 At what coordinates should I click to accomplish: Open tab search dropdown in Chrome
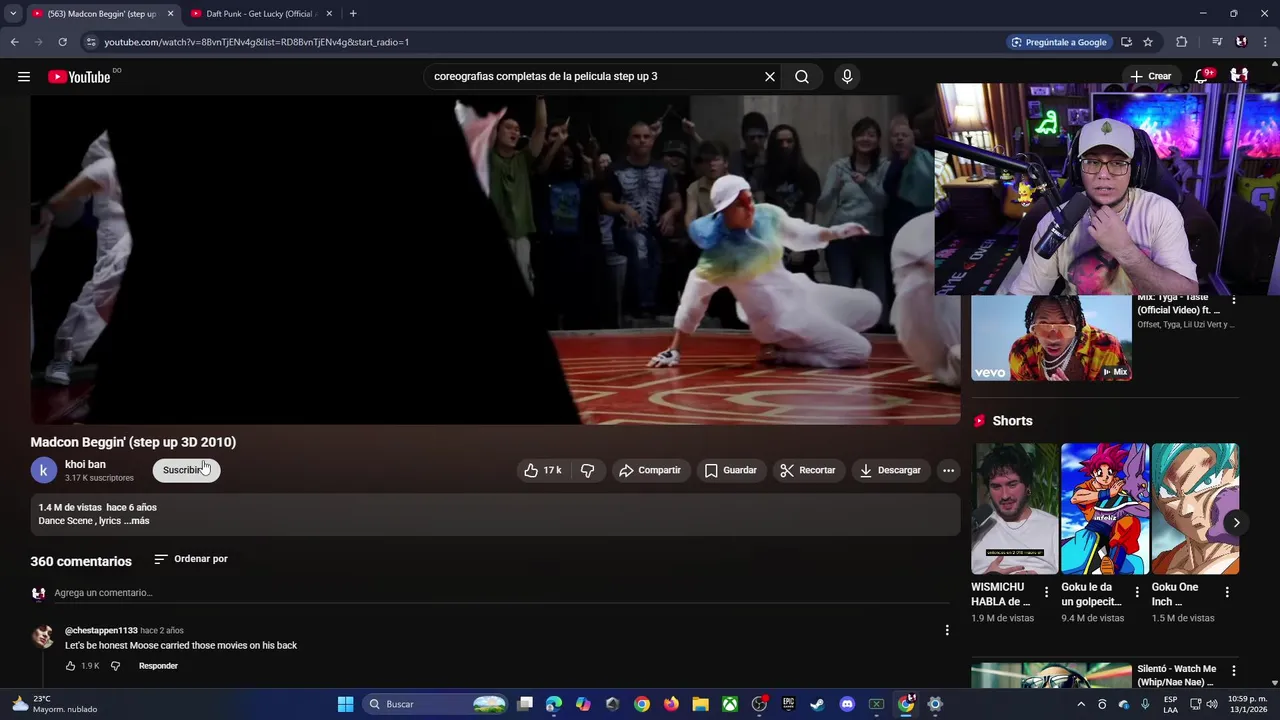coord(13,14)
